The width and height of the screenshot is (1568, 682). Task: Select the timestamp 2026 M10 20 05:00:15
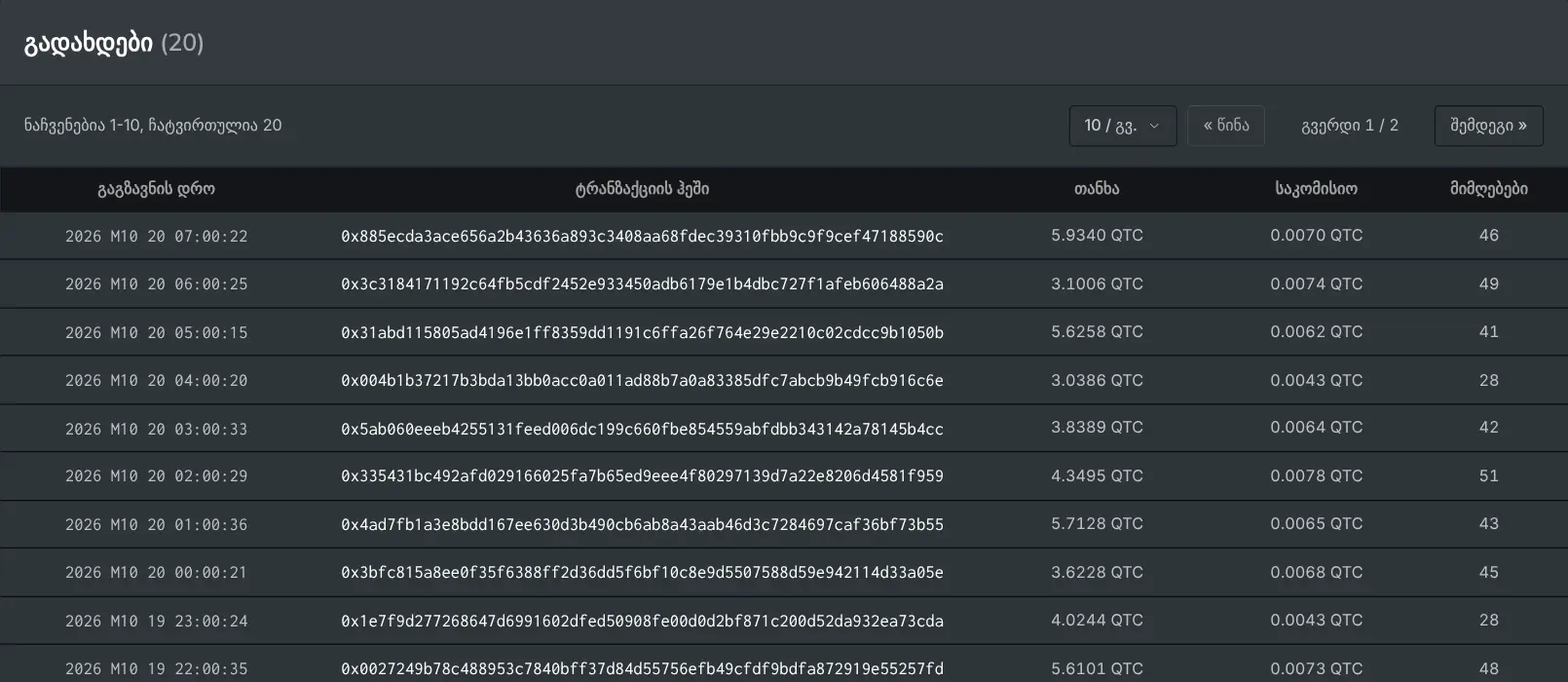(156, 332)
